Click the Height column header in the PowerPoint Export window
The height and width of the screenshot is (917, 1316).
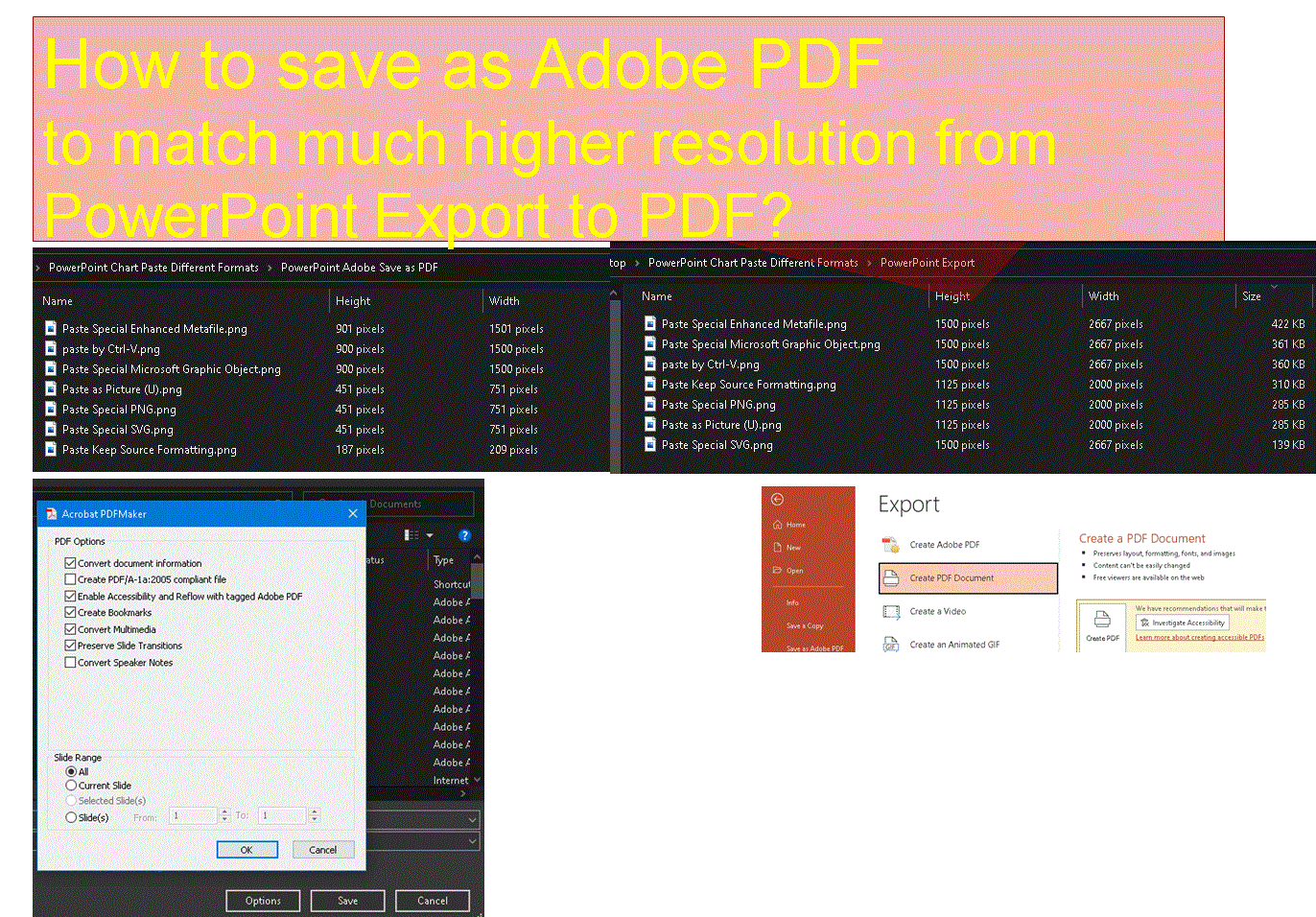tap(952, 296)
